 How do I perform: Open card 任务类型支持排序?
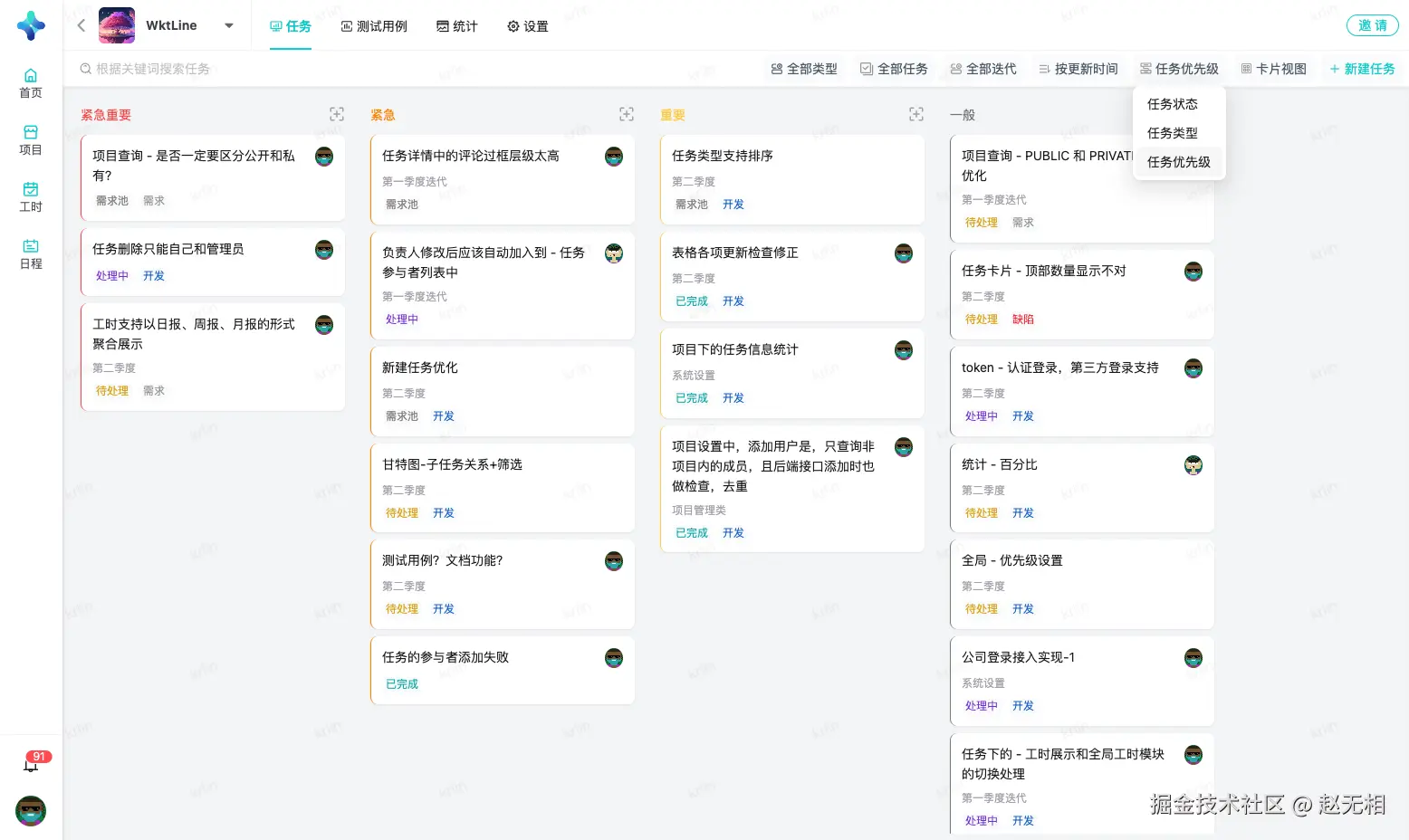point(792,179)
